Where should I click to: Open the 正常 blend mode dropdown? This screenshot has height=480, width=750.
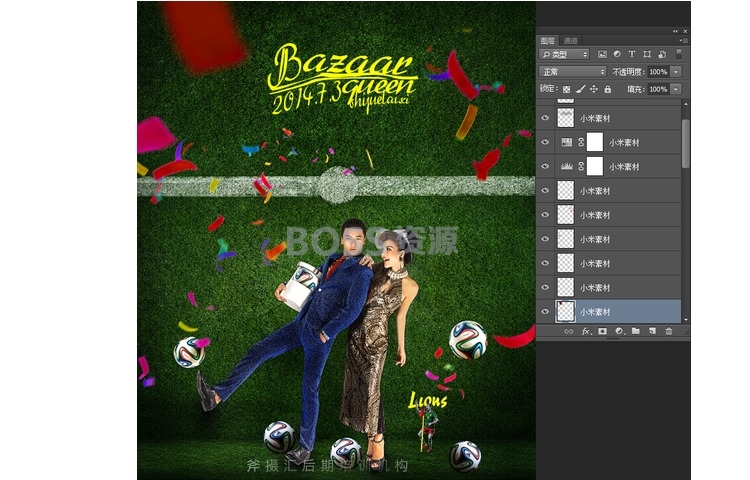point(573,72)
